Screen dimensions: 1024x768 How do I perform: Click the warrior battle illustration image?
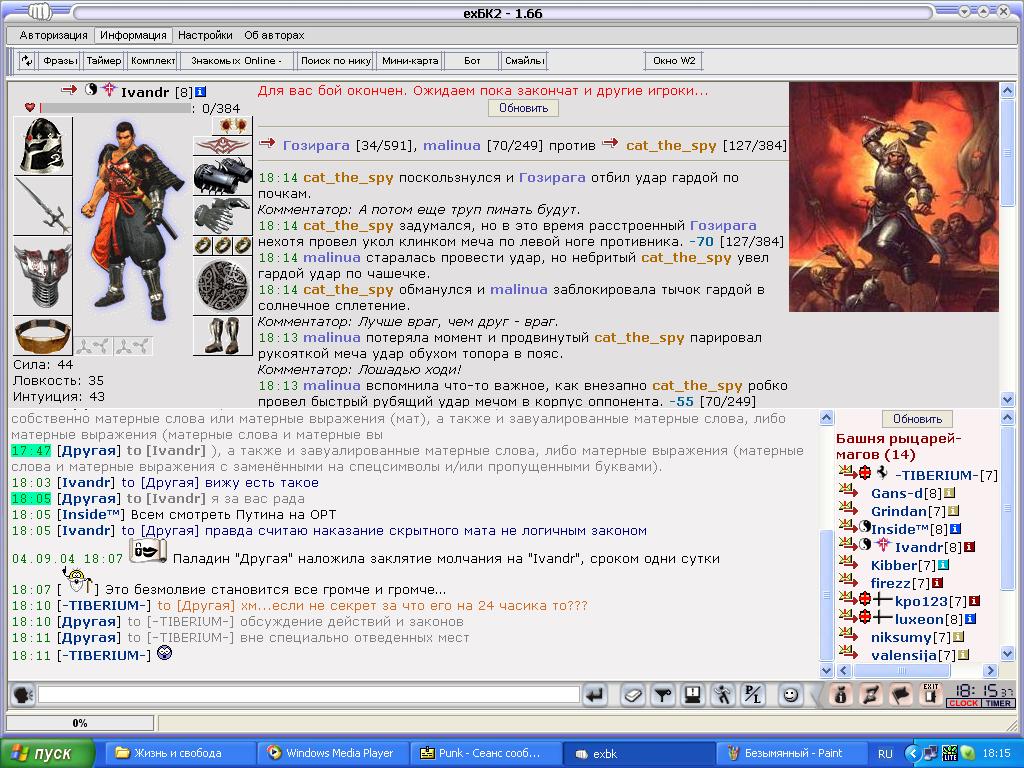(x=893, y=197)
